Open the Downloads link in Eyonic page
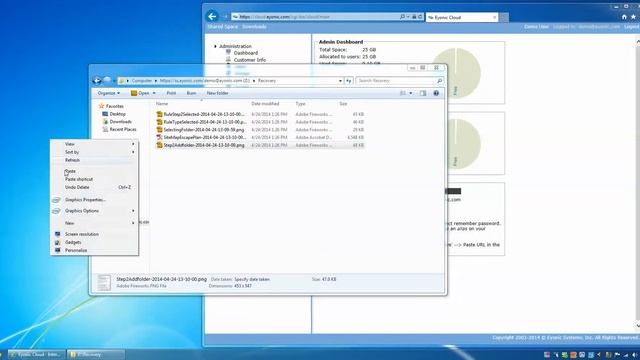 (x=254, y=27)
